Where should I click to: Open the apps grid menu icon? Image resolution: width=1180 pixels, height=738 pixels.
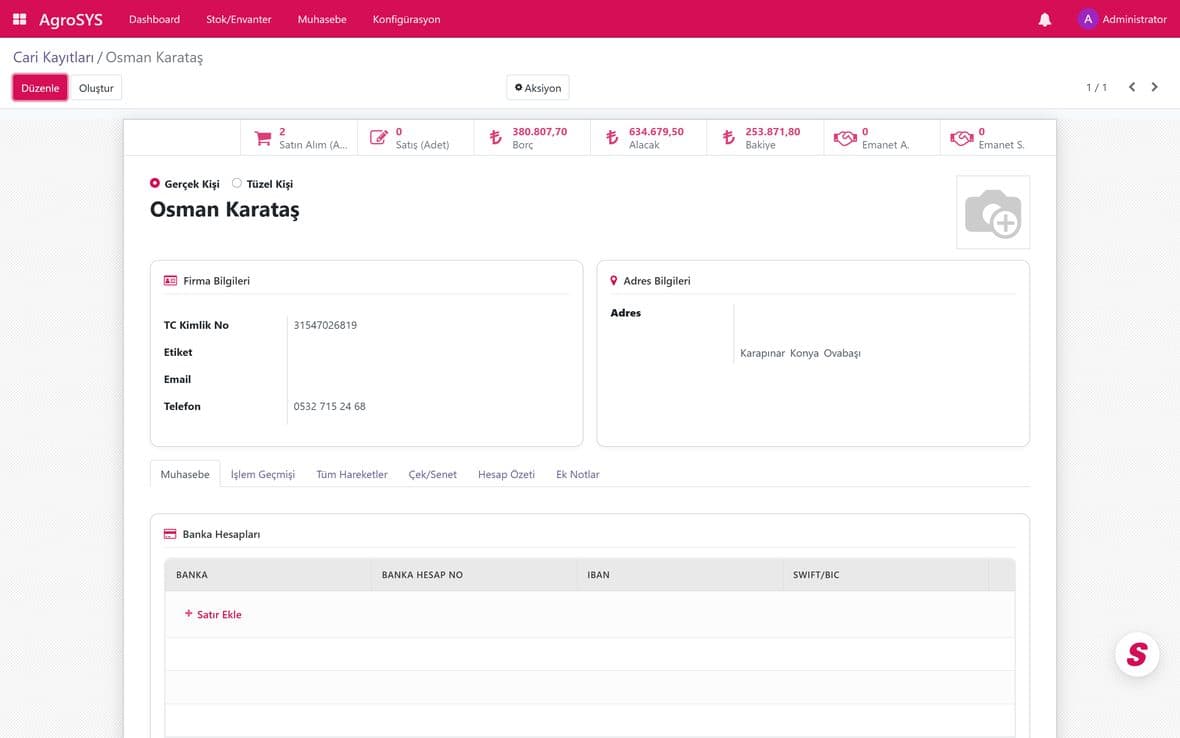[x=20, y=19]
